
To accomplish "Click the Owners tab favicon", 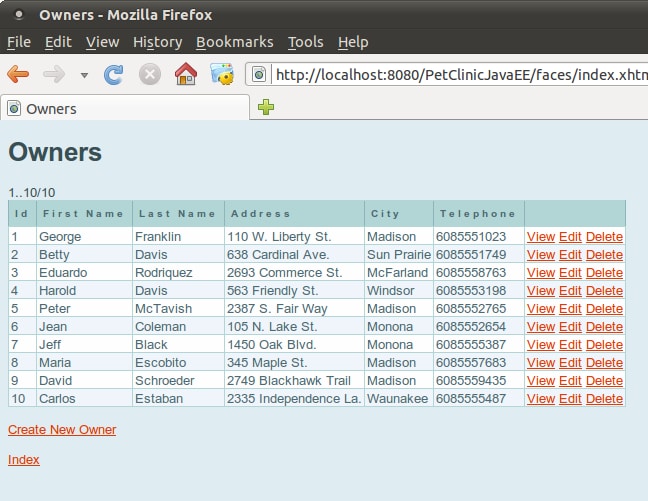I will click(14, 109).
